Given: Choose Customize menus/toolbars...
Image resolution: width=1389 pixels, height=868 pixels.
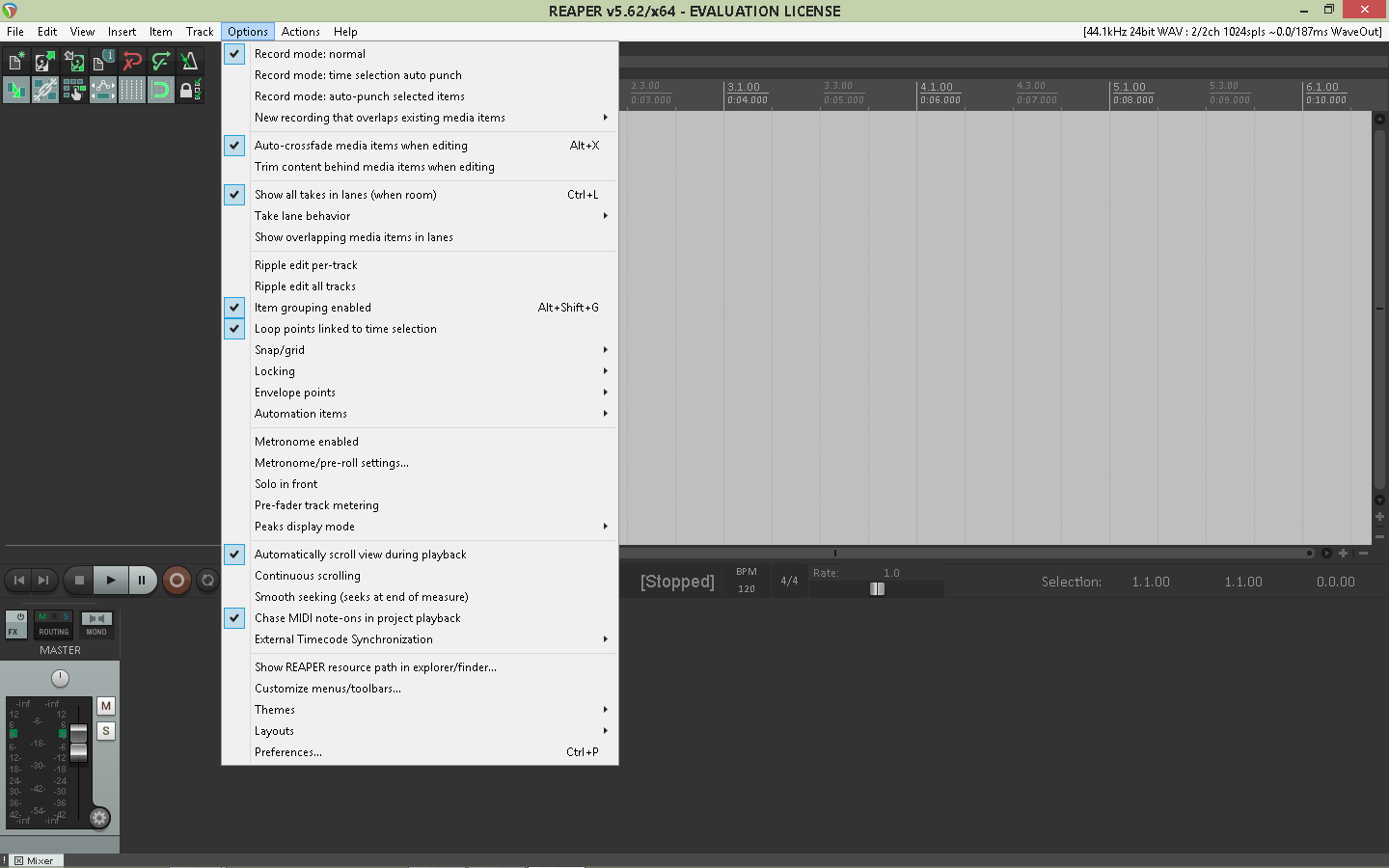Looking at the screenshot, I should 420,689.
